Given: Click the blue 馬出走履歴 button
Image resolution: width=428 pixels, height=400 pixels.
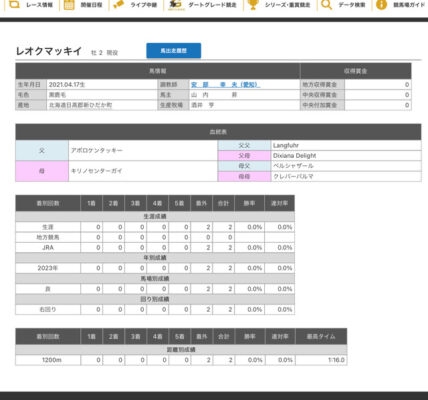Looking at the screenshot, I should 174,51.
